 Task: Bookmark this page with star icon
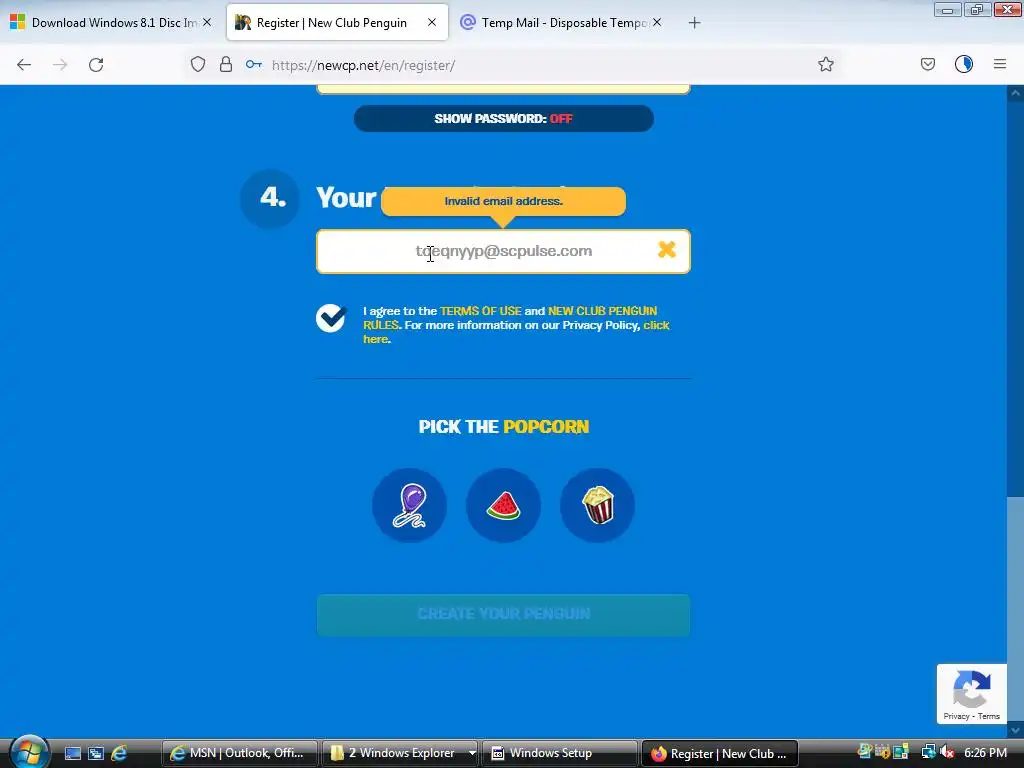[x=825, y=64]
